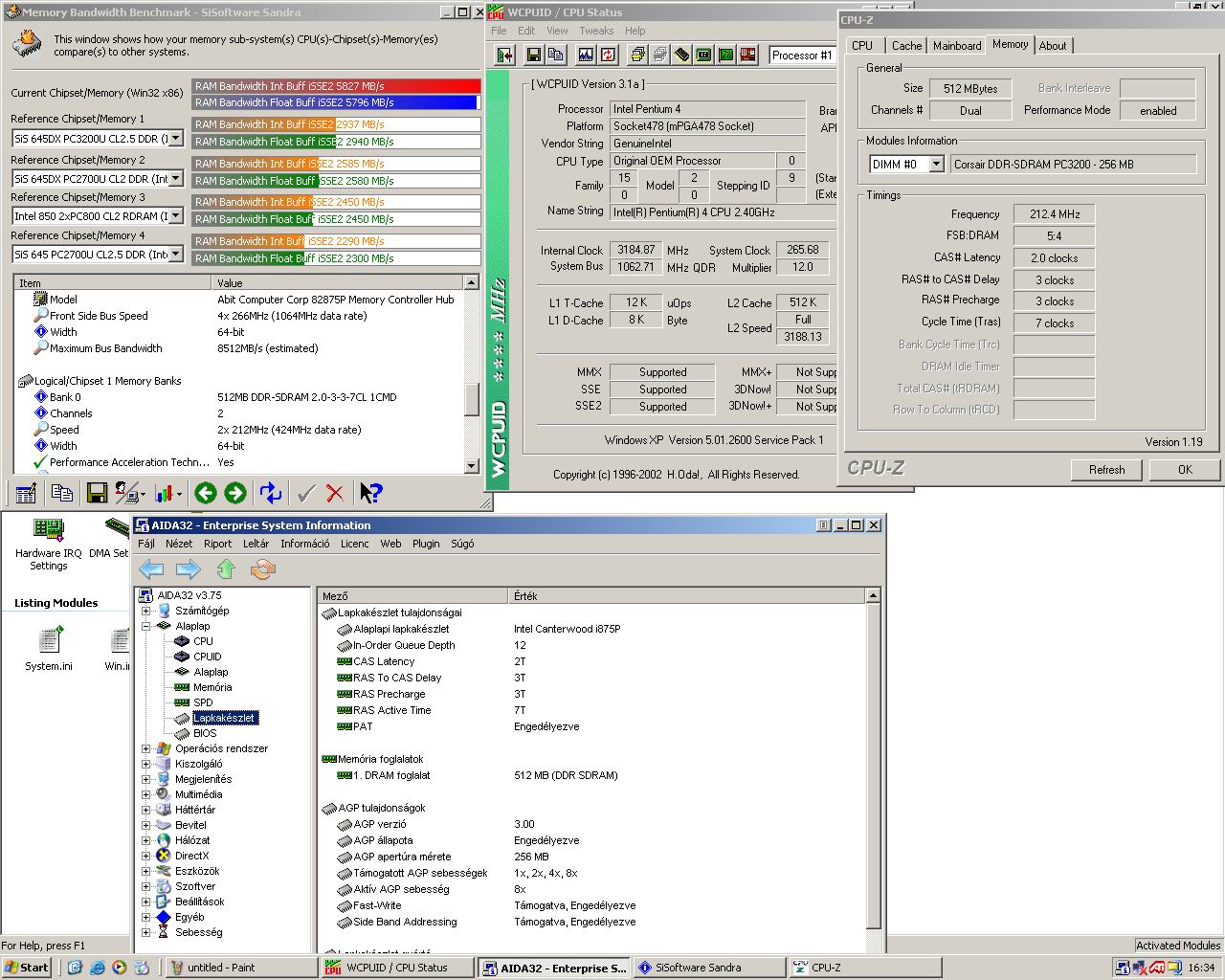Viewport: 1225px width, 980px height.
Task: Click the Sandra context help pointer icon
Action: point(370,493)
